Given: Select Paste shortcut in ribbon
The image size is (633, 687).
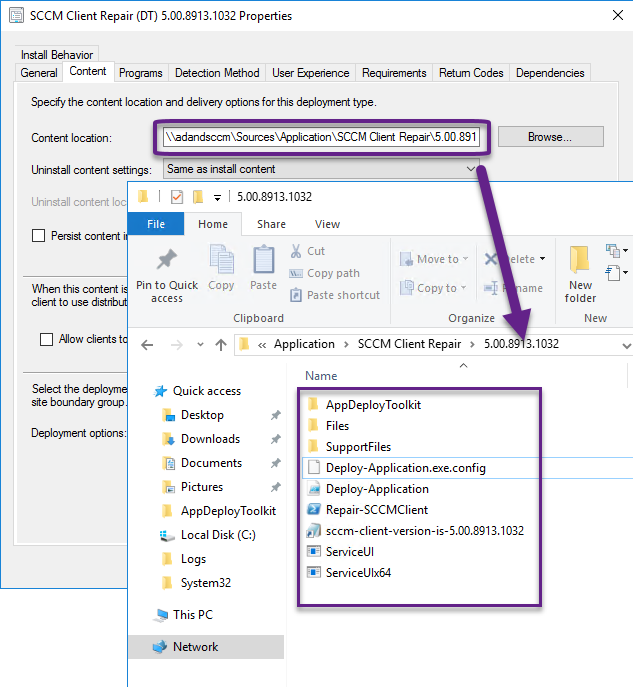Looking at the screenshot, I should [x=335, y=295].
